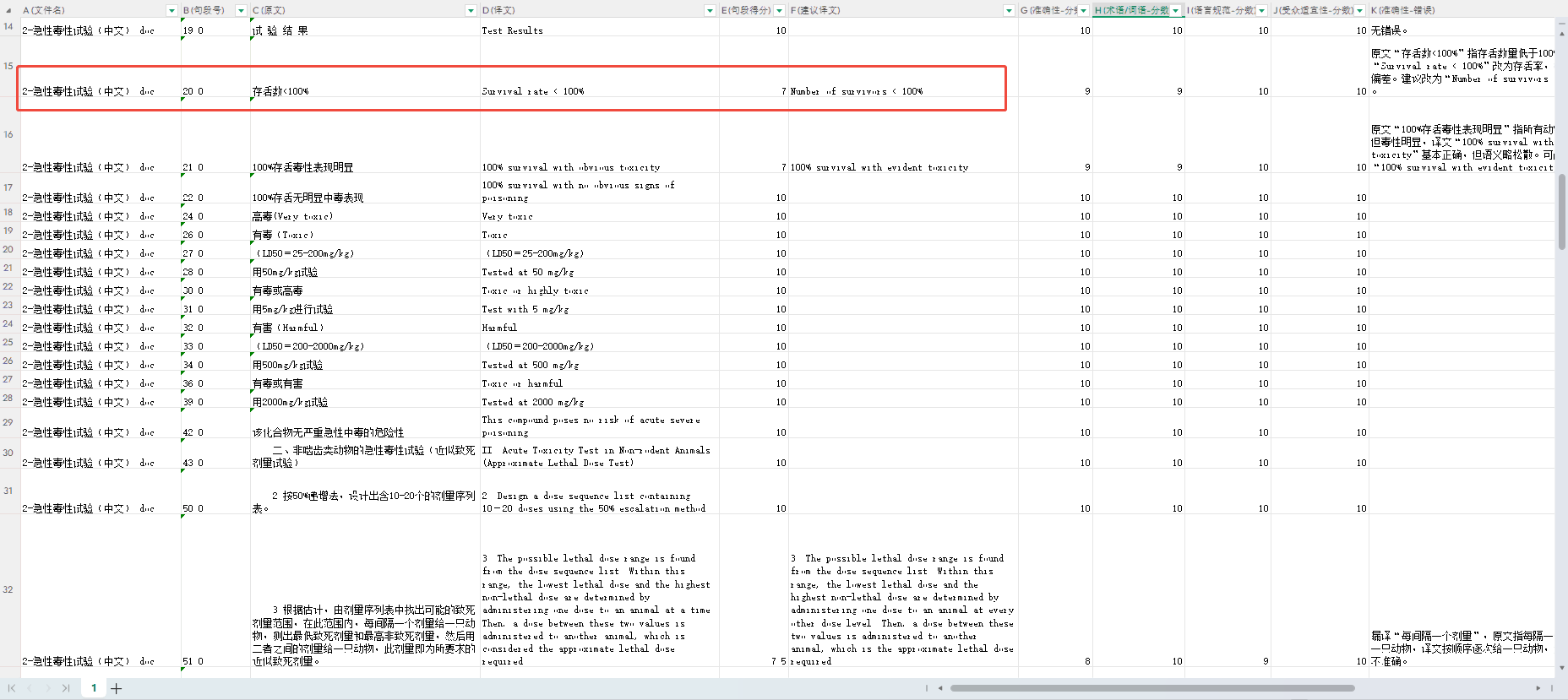Click horizontal scrollbar right arrow
This screenshot has width=1568, height=700.
click(x=1538, y=688)
